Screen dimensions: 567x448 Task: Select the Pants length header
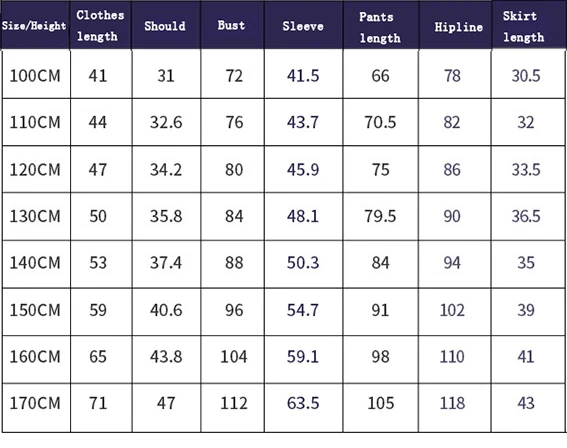point(381,26)
